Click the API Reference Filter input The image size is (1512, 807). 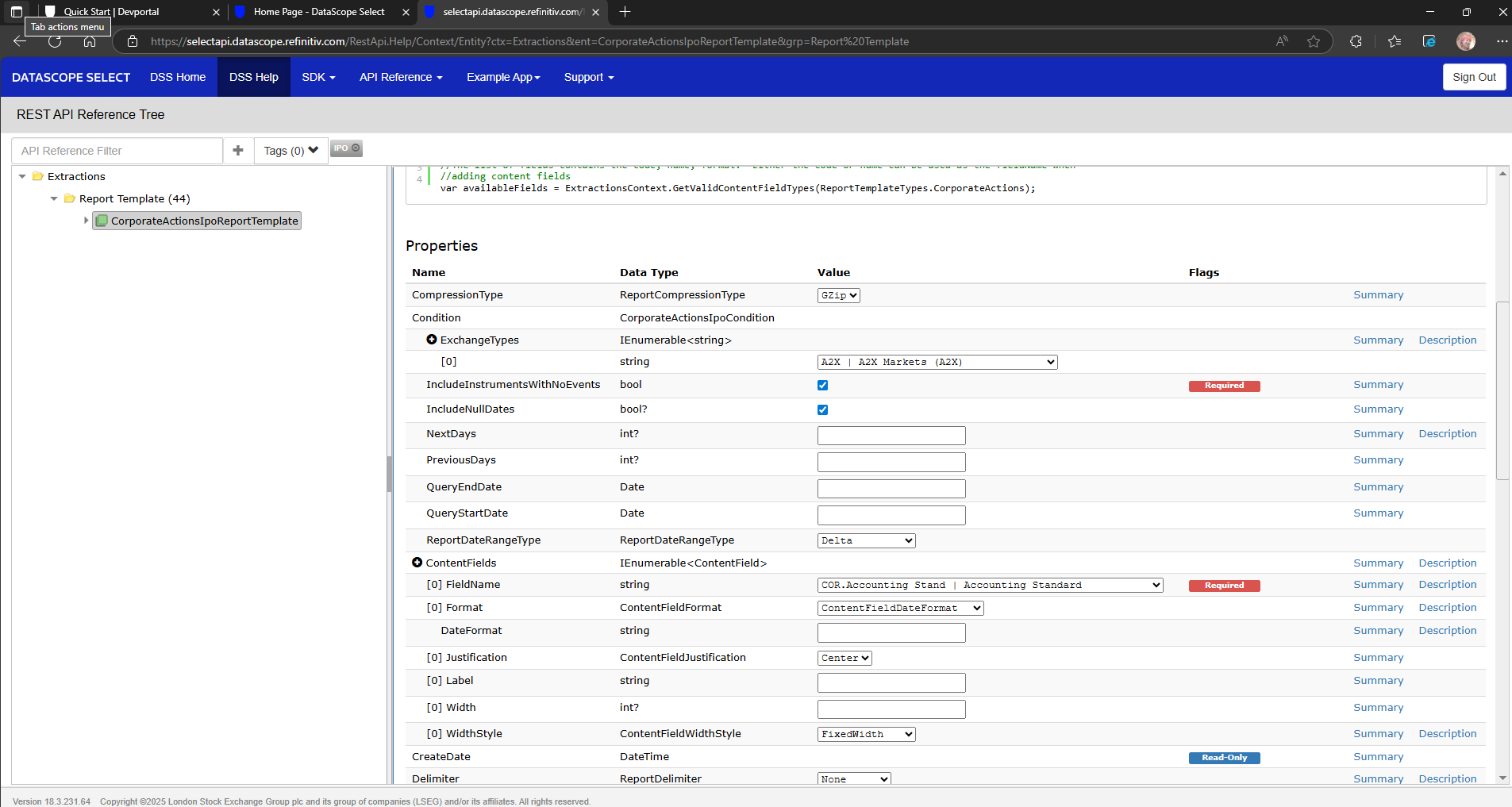pos(117,150)
